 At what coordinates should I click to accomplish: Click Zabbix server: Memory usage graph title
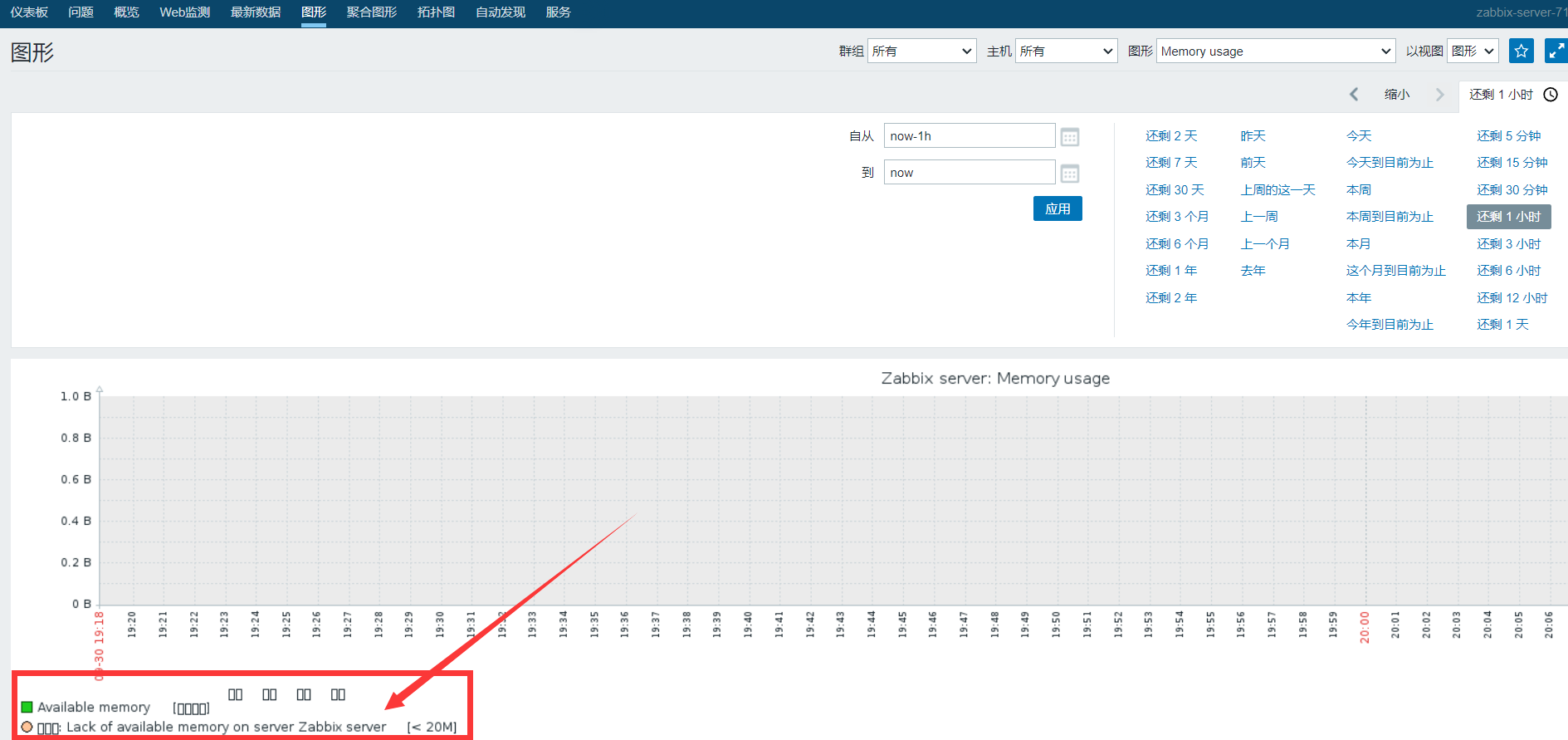995,378
